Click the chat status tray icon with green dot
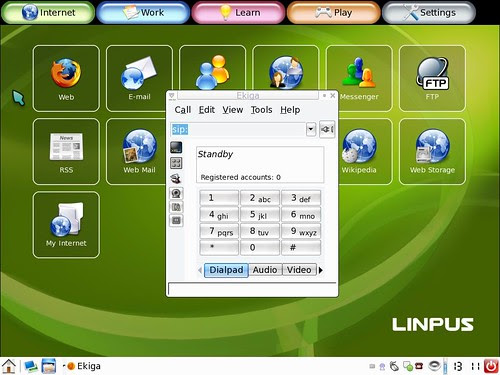Screen dimensions: 500x375 (408, 366)
